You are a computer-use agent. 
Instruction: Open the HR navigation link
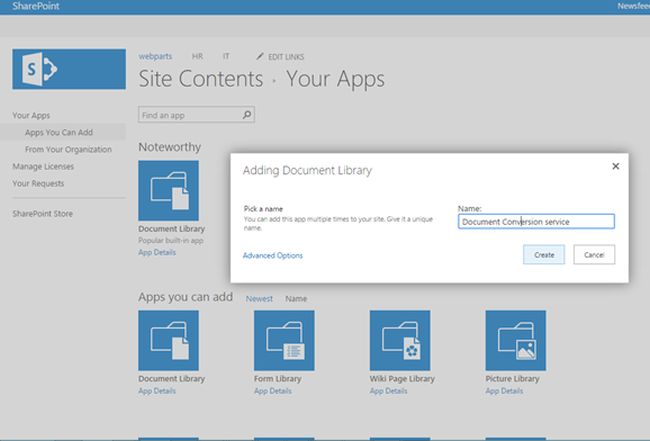[x=197, y=56]
